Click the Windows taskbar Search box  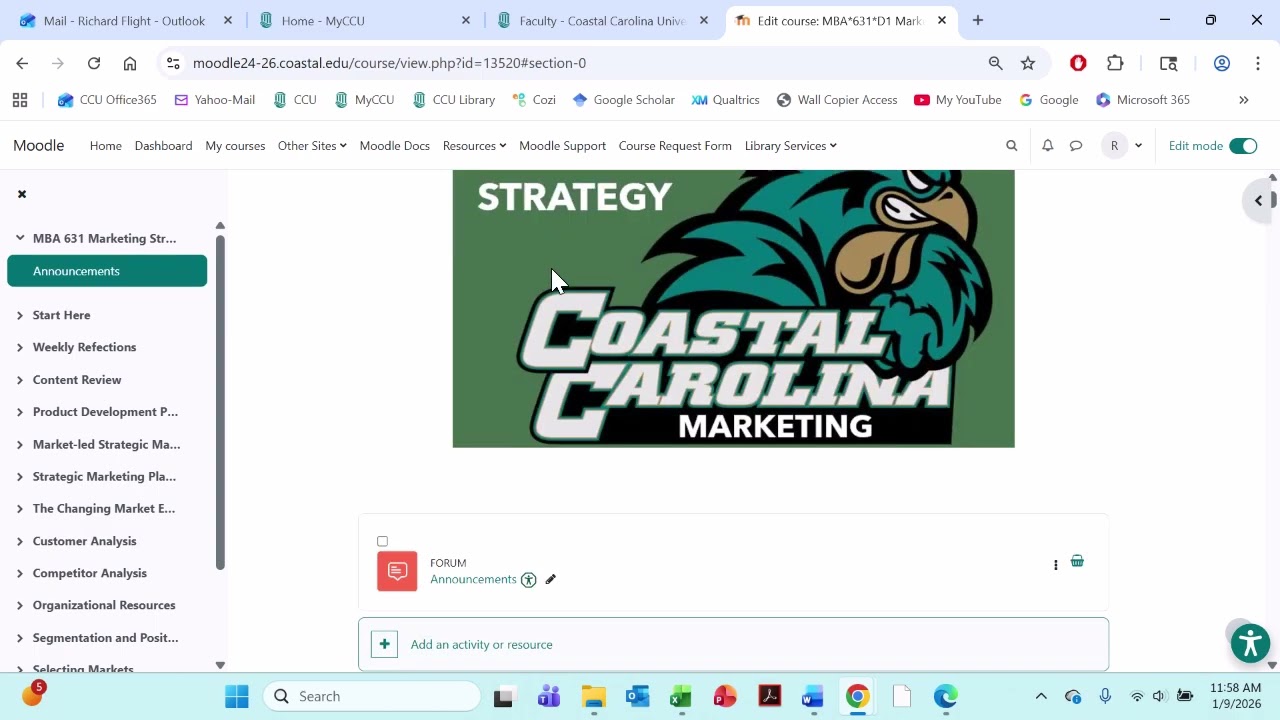pyautogui.click(x=372, y=696)
